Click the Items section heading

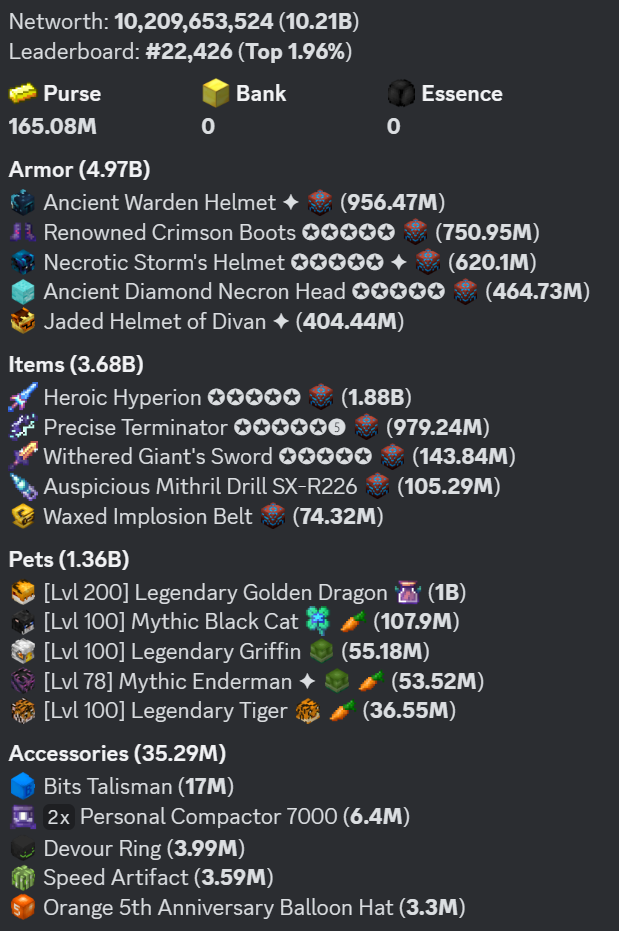(x=76, y=365)
